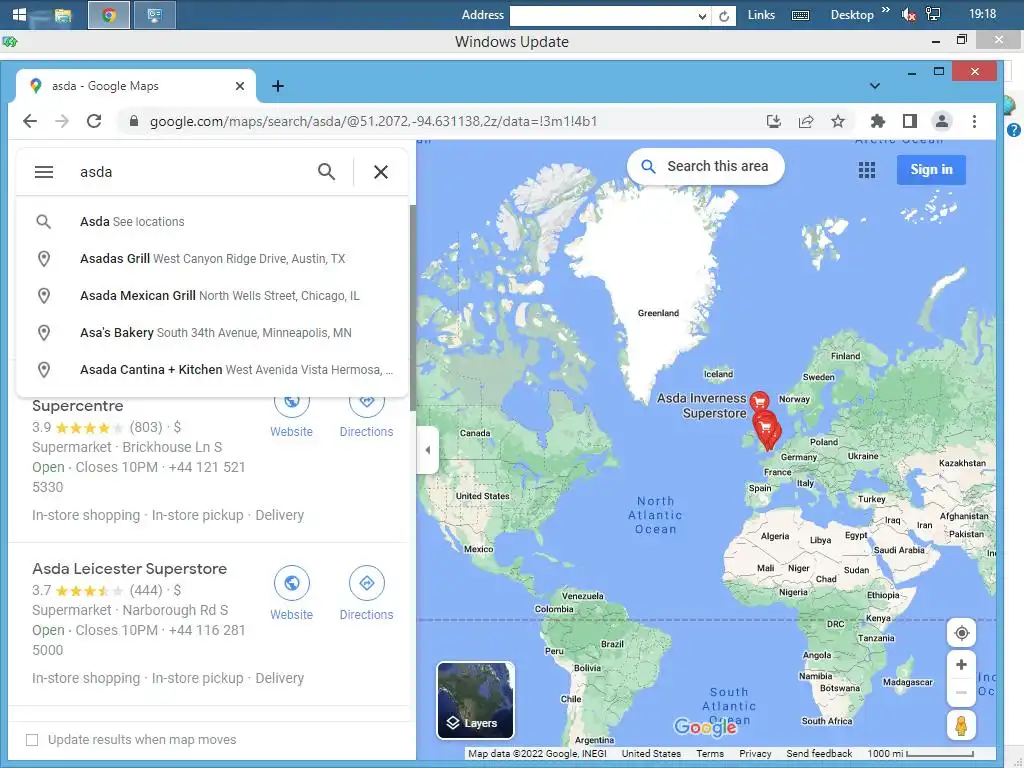This screenshot has height=768, width=1024.
Task: Open the Chrome tab search chevron
Action: click(x=875, y=86)
